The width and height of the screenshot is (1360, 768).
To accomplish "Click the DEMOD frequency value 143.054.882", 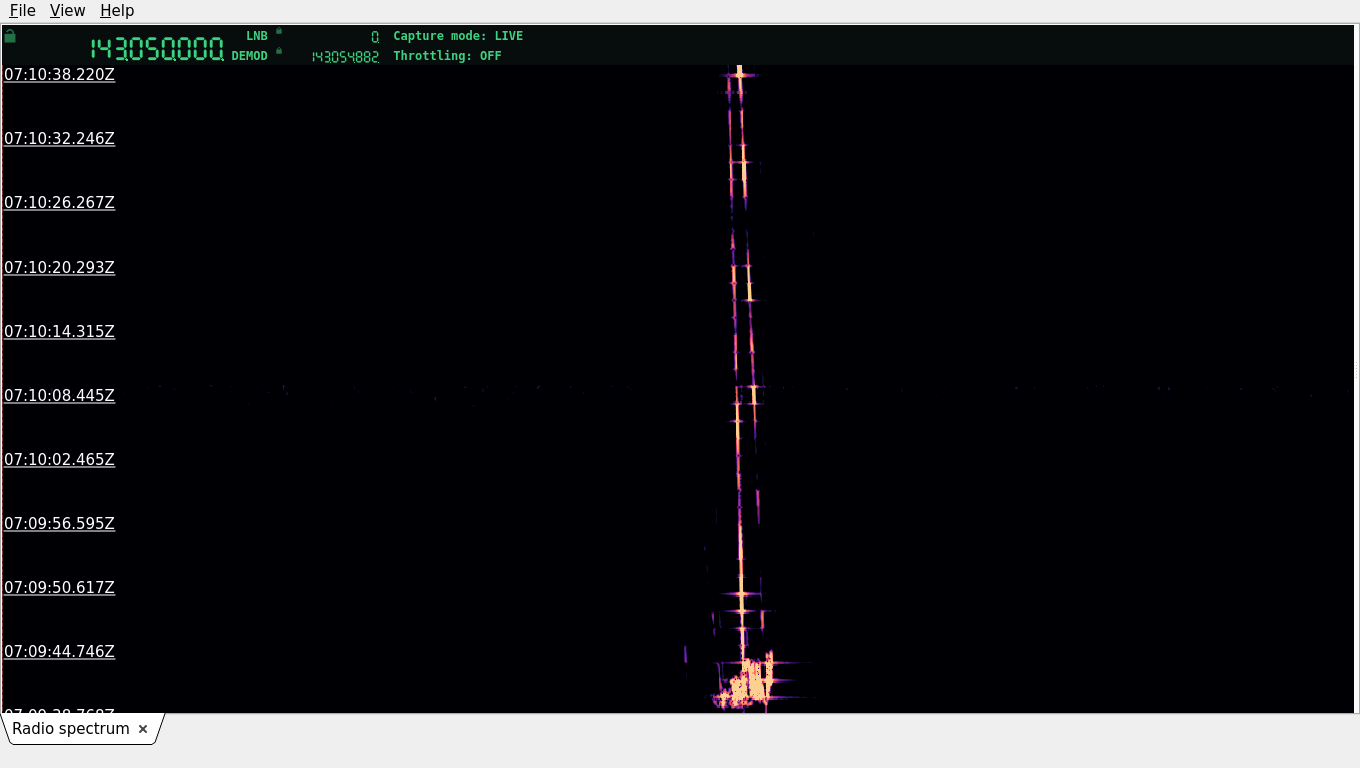I will point(345,57).
